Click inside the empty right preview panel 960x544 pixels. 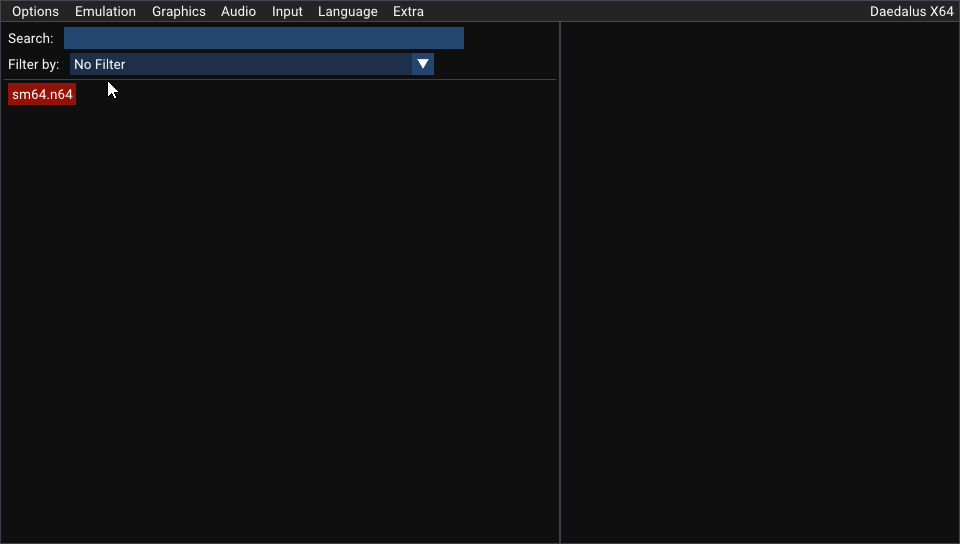[760, 280]
